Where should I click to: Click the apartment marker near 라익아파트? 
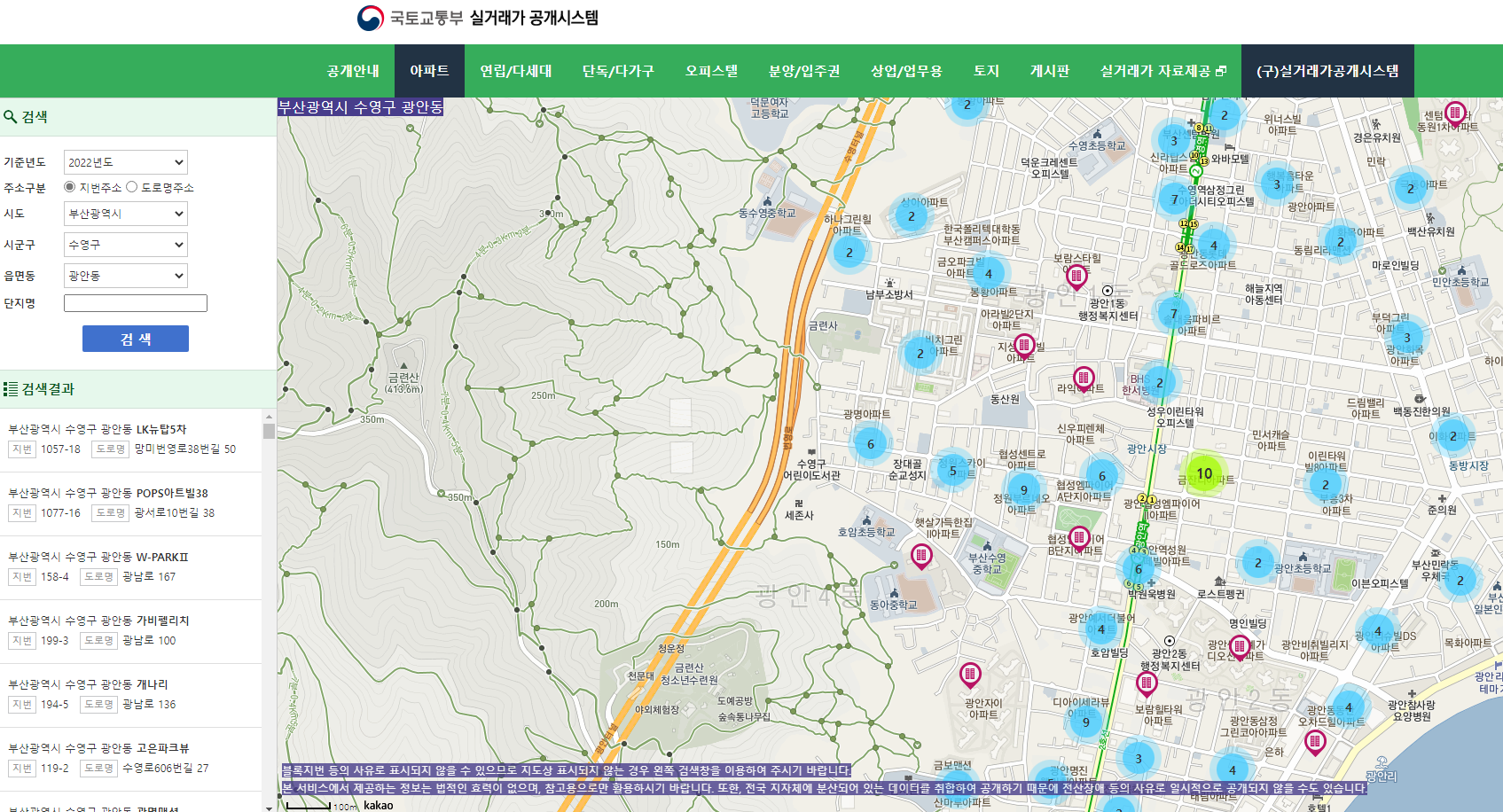[1084, 379]
